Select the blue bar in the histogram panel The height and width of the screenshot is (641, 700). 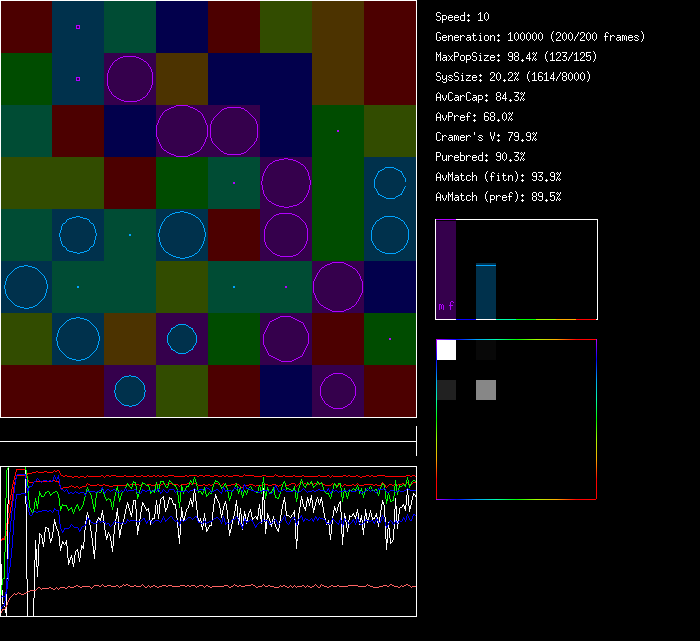[486, 291]
